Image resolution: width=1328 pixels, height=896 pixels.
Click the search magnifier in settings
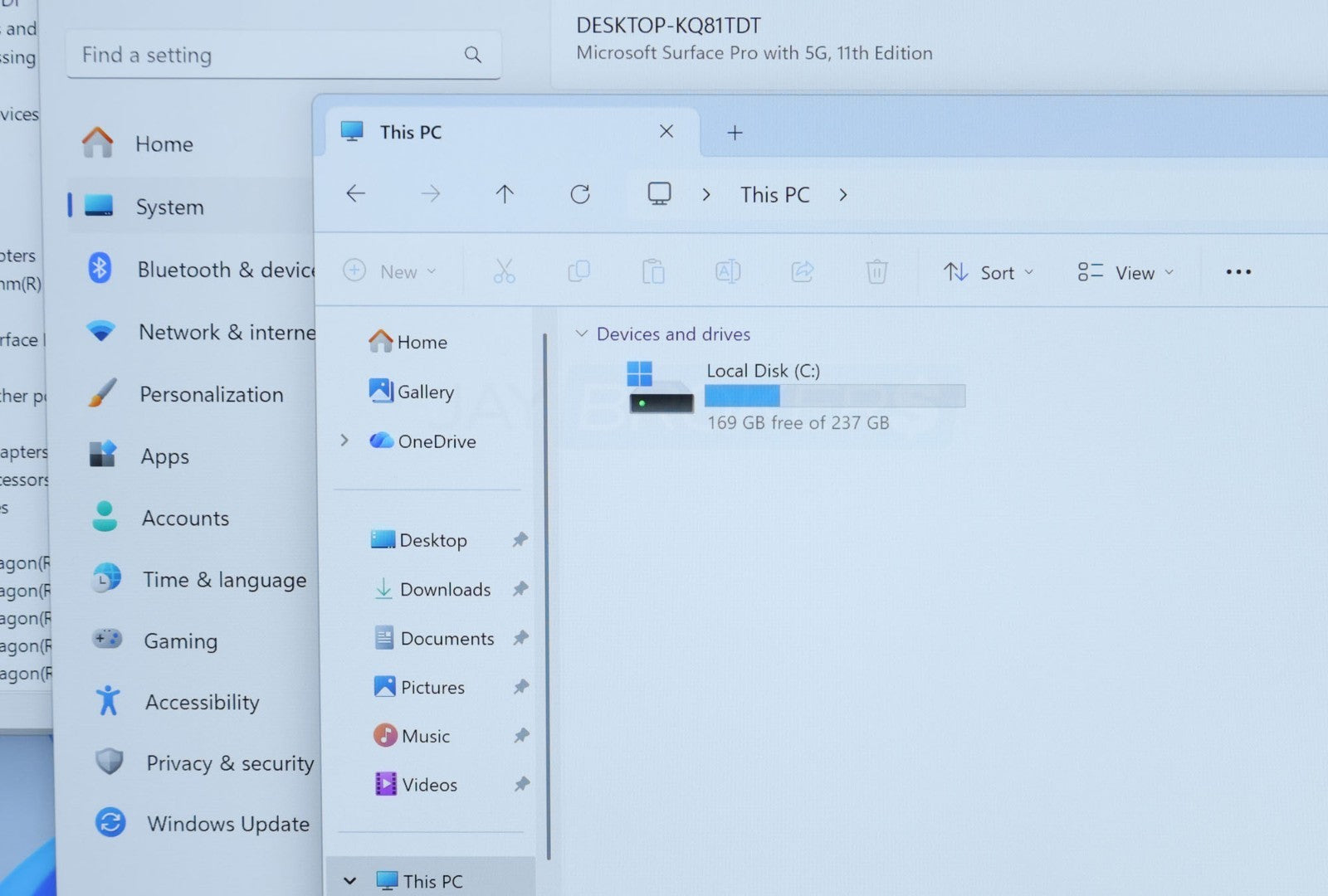pos(472,55)
